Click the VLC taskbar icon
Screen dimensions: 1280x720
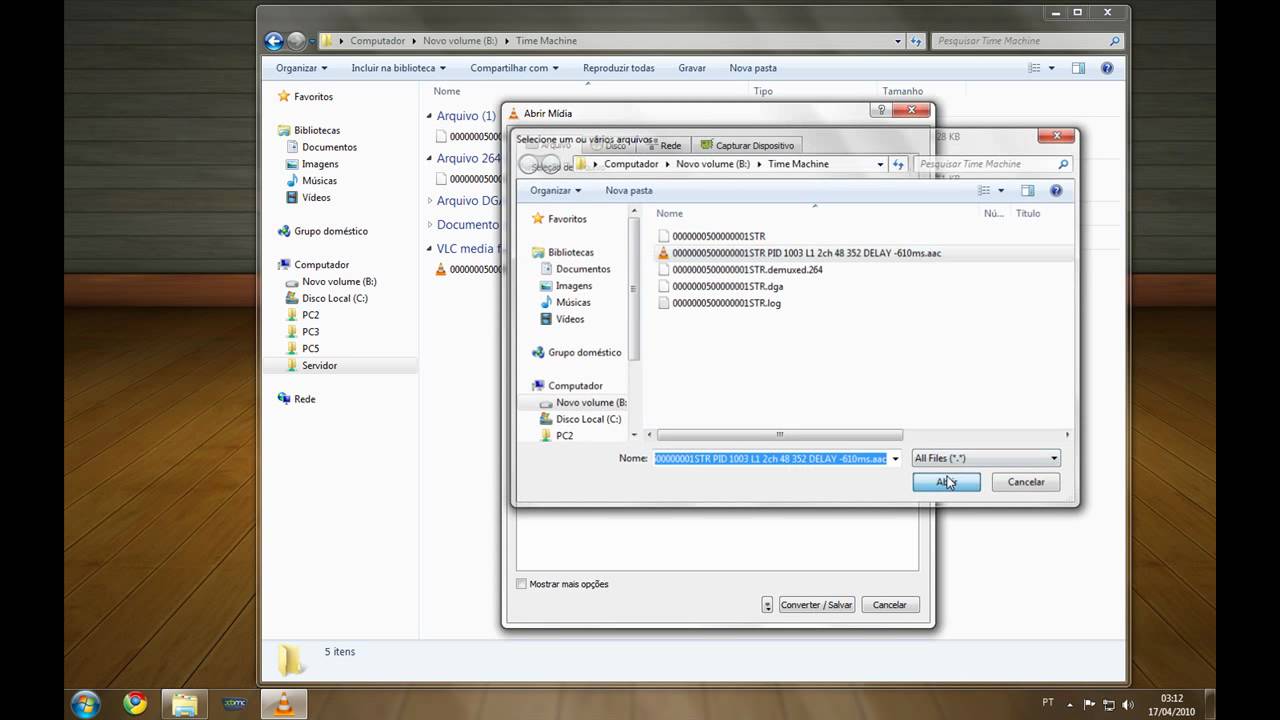click(x=284, y=704)
